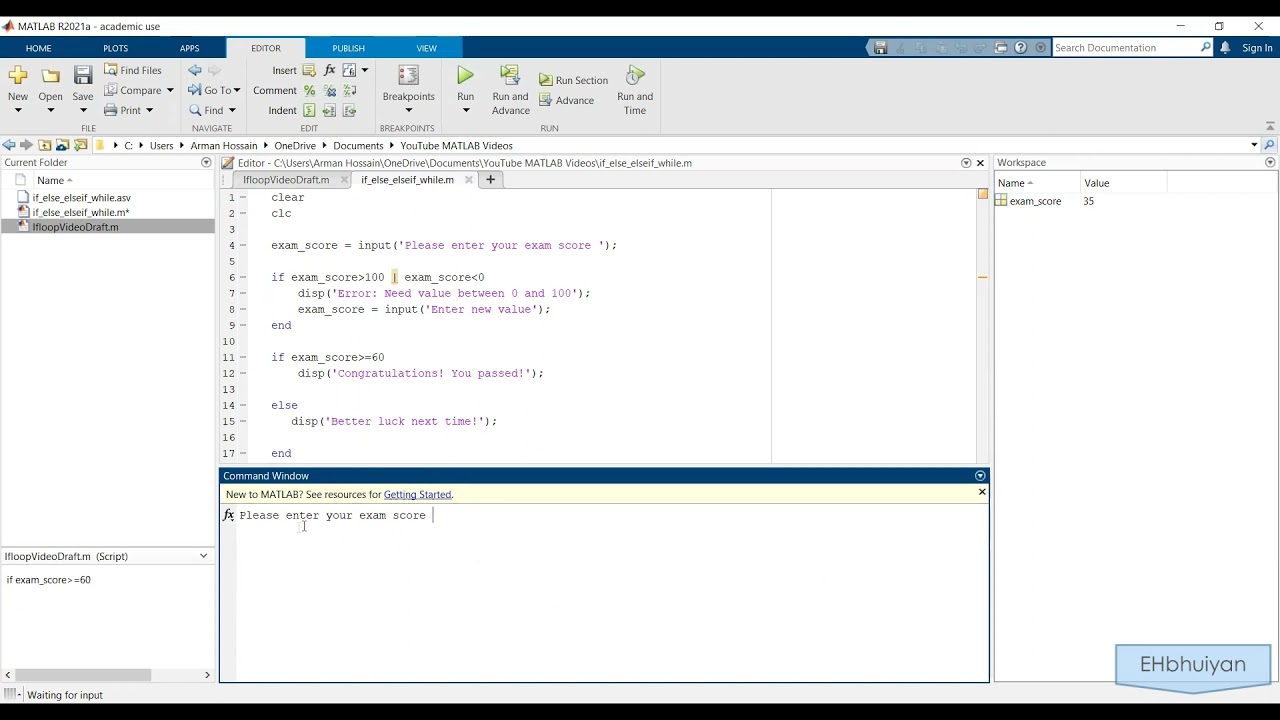Wrap comments with the third Comment icon
Viewport: 1280px width, 720px height.
349,90
